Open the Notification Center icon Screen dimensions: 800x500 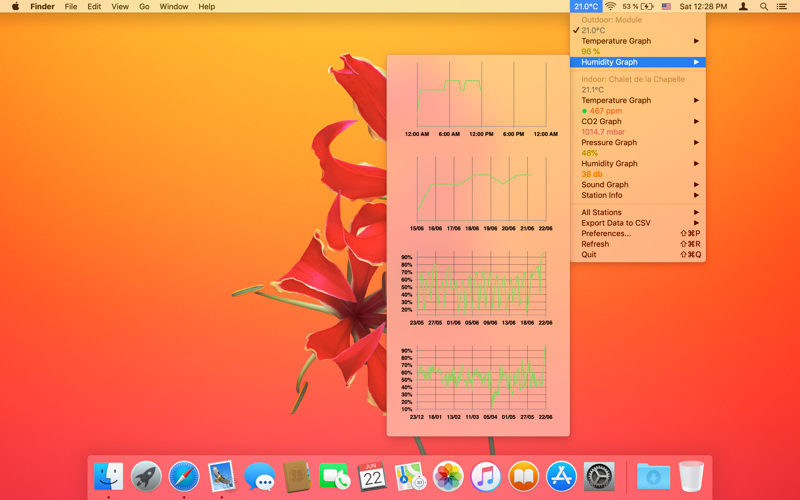tap(783, 7)
